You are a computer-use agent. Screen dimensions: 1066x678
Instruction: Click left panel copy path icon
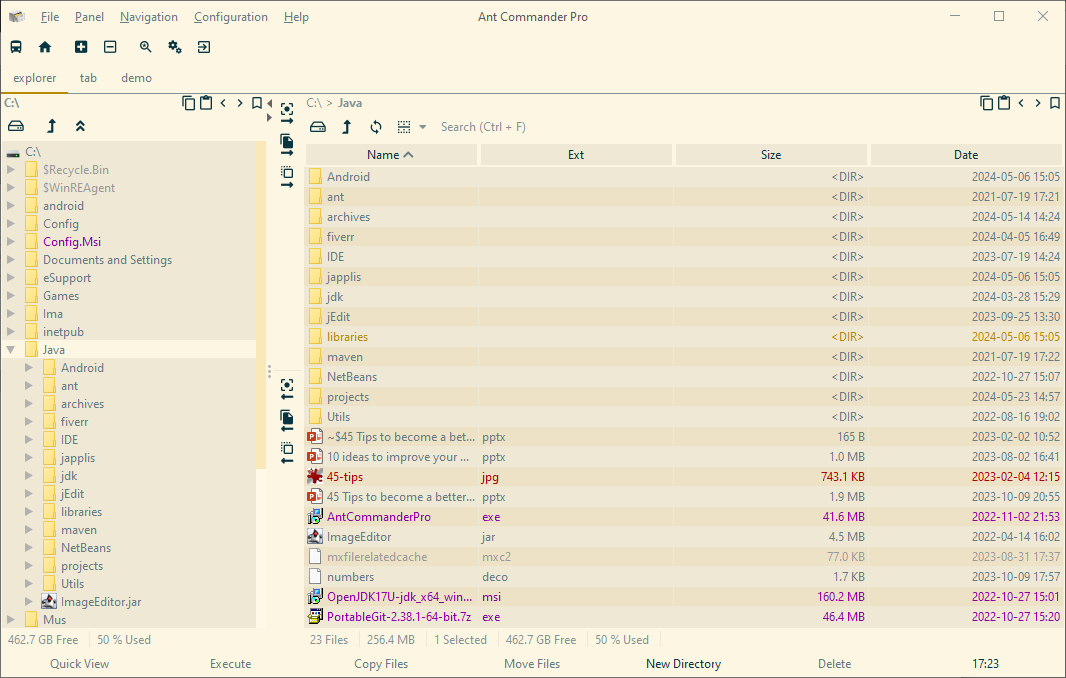pyautogui.click(x=188, y=103)
